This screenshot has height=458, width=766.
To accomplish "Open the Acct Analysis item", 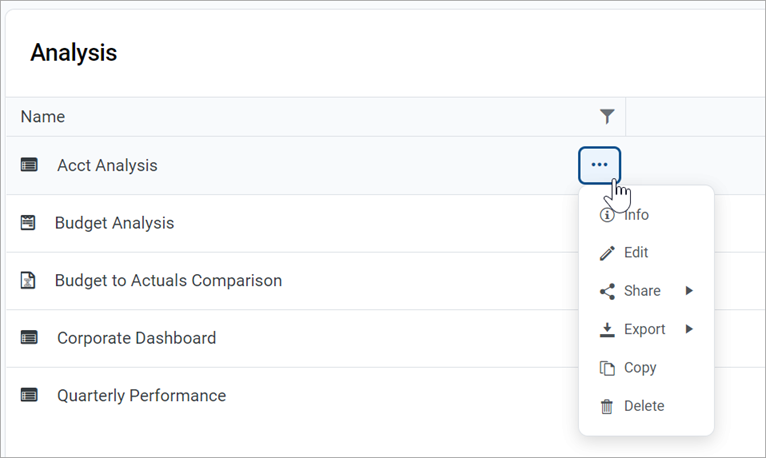I will [x=107, y=165].
